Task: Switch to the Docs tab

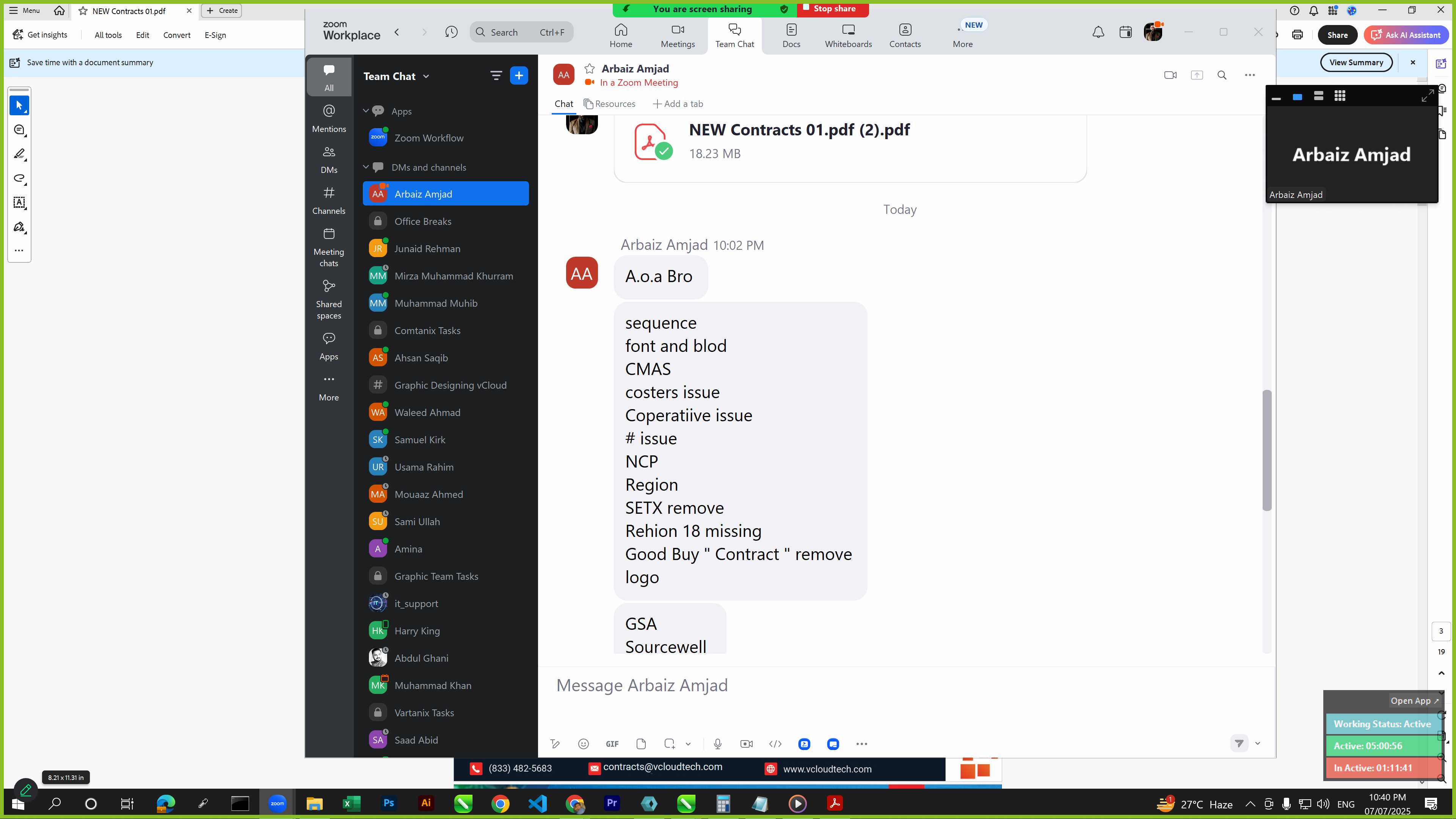Action: (791, 36)
